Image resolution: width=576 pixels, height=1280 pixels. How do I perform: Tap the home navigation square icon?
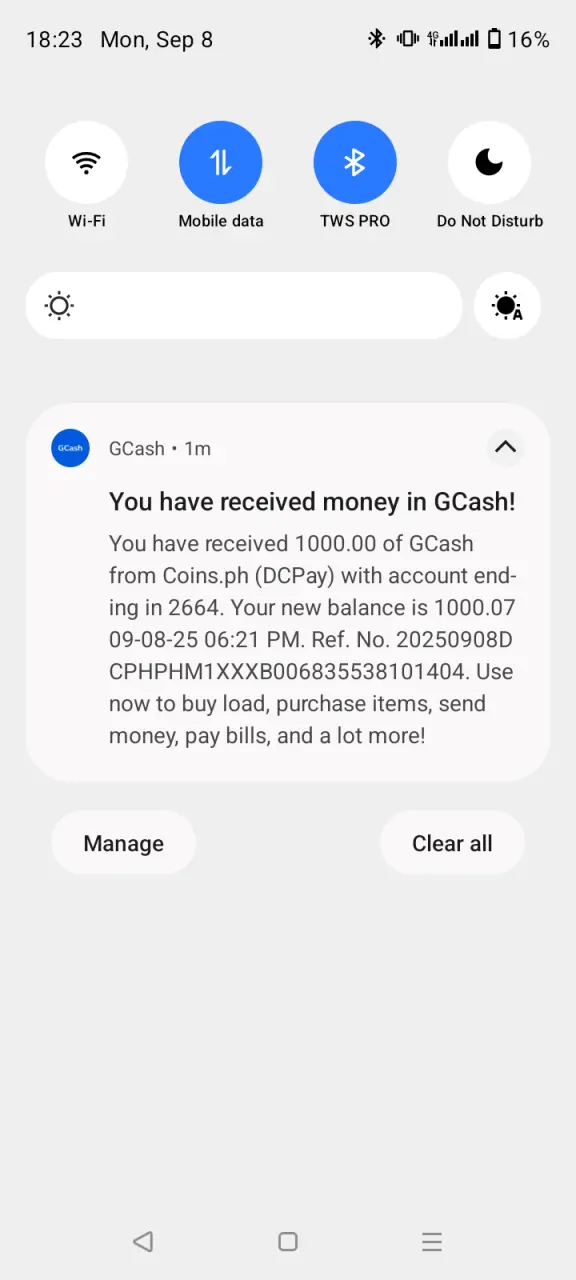tap(288, 1242)
